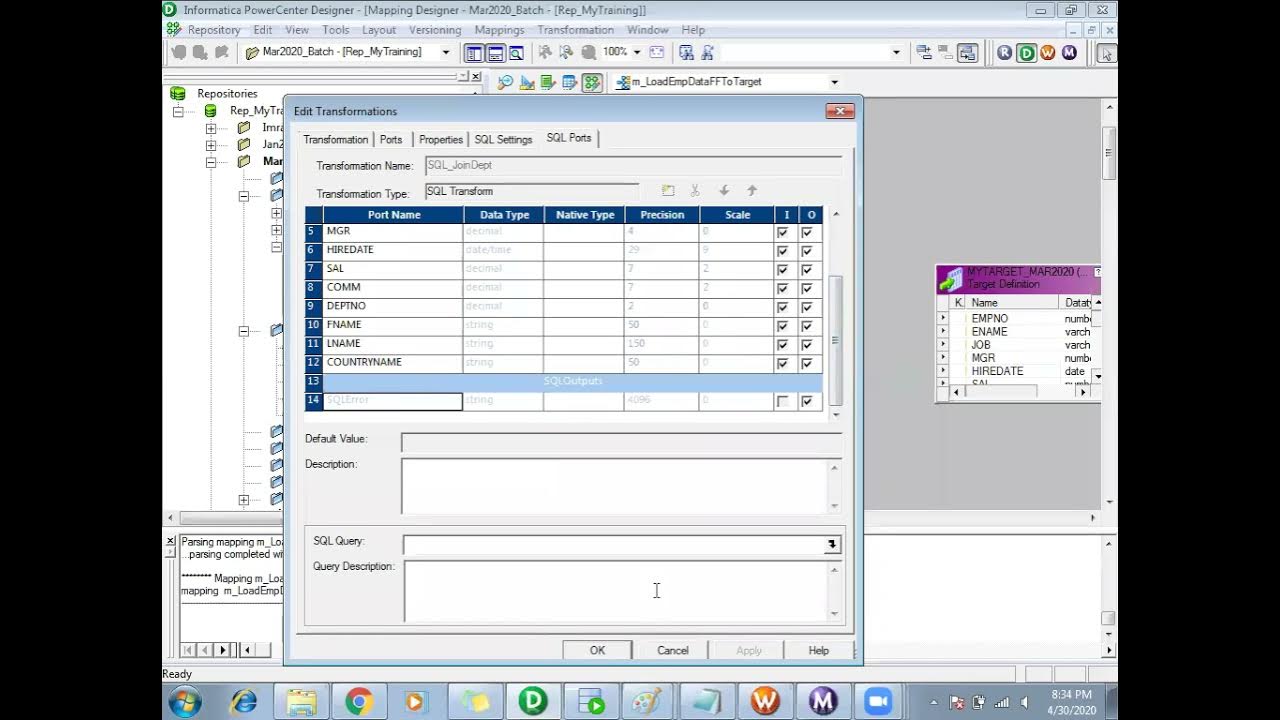This screenshot has width=1280, height=720.
Task: Click workspace horizontal scrollbar right arrow
Action: tap(1092, 518)
